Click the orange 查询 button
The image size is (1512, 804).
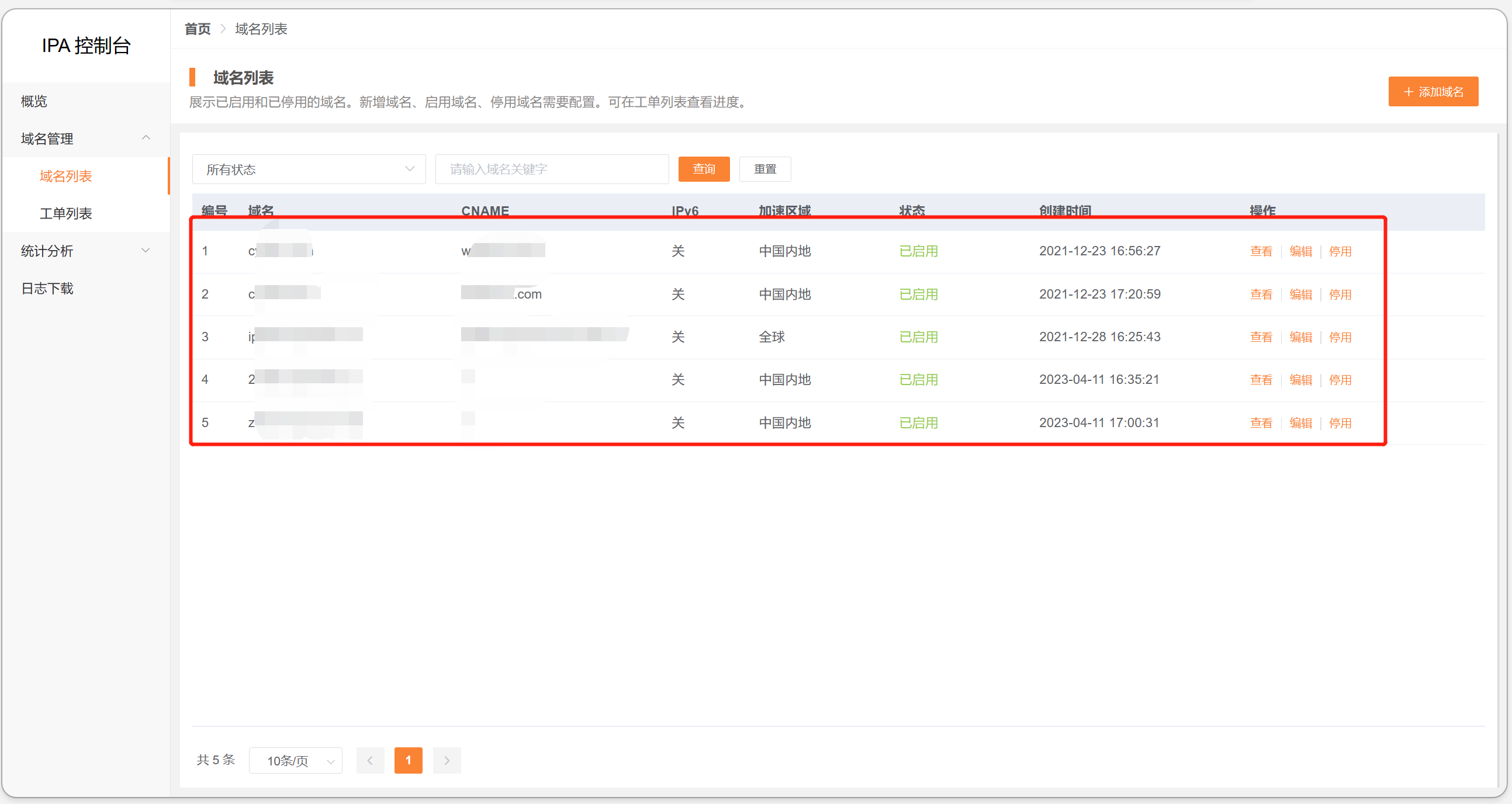point(703,169)
